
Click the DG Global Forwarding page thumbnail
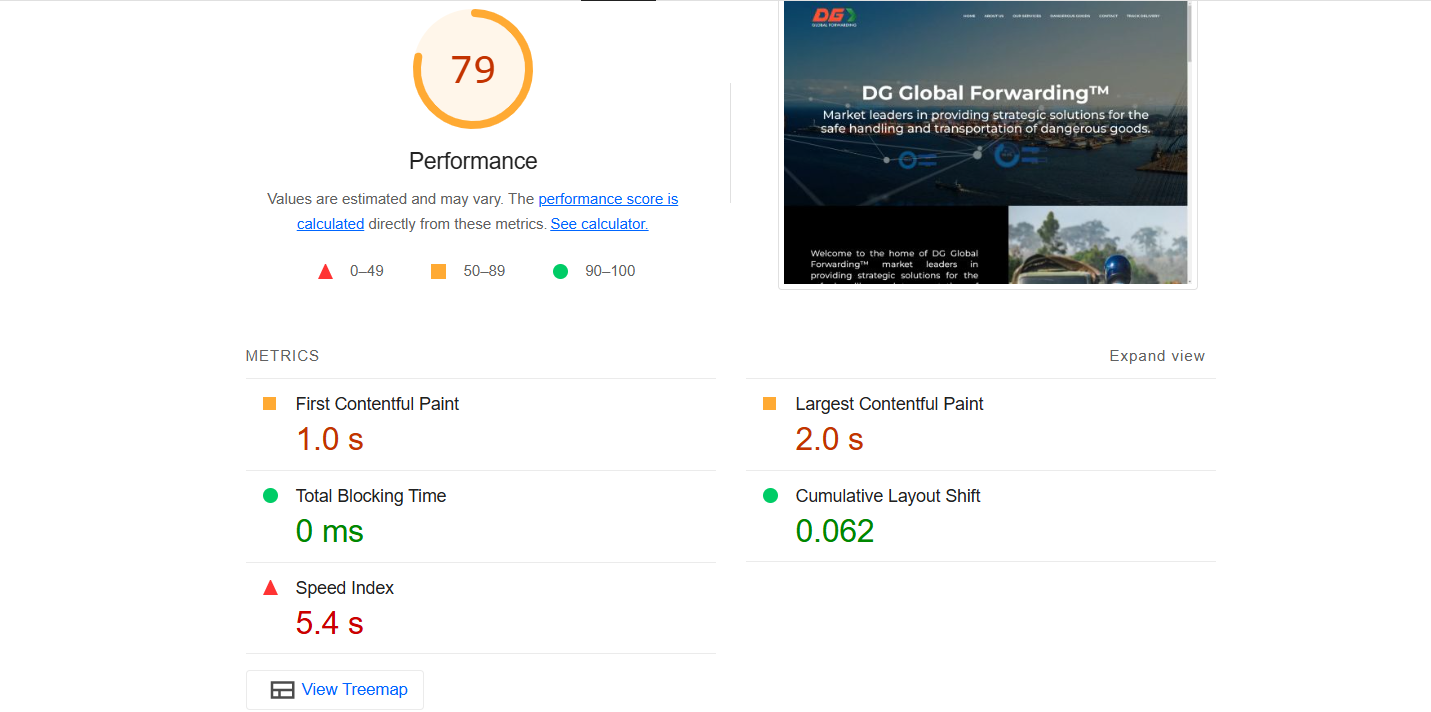click(x=986, y=143)
